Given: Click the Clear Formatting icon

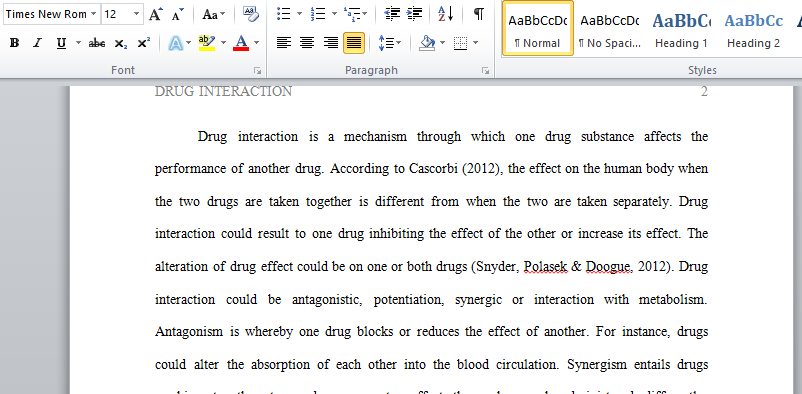Looking at the screenshot, I should click(251, 14).
